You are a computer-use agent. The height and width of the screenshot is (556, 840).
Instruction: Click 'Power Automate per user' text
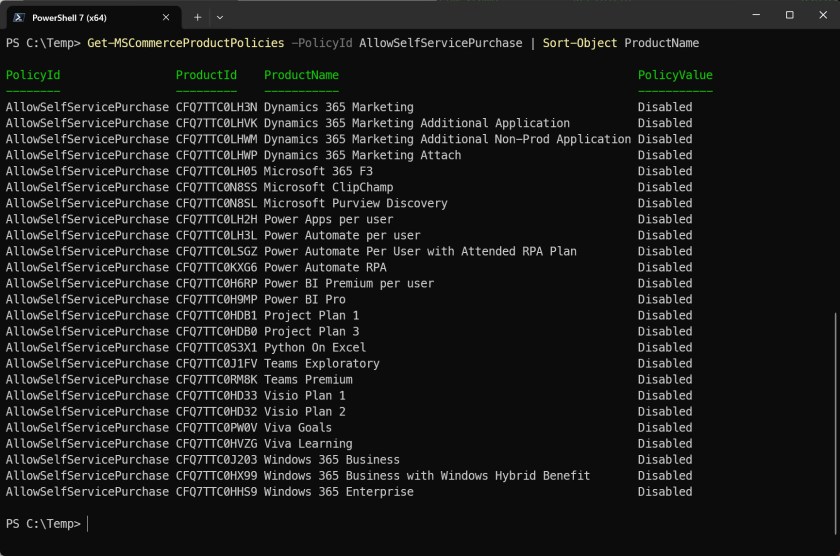click(342, 236)
